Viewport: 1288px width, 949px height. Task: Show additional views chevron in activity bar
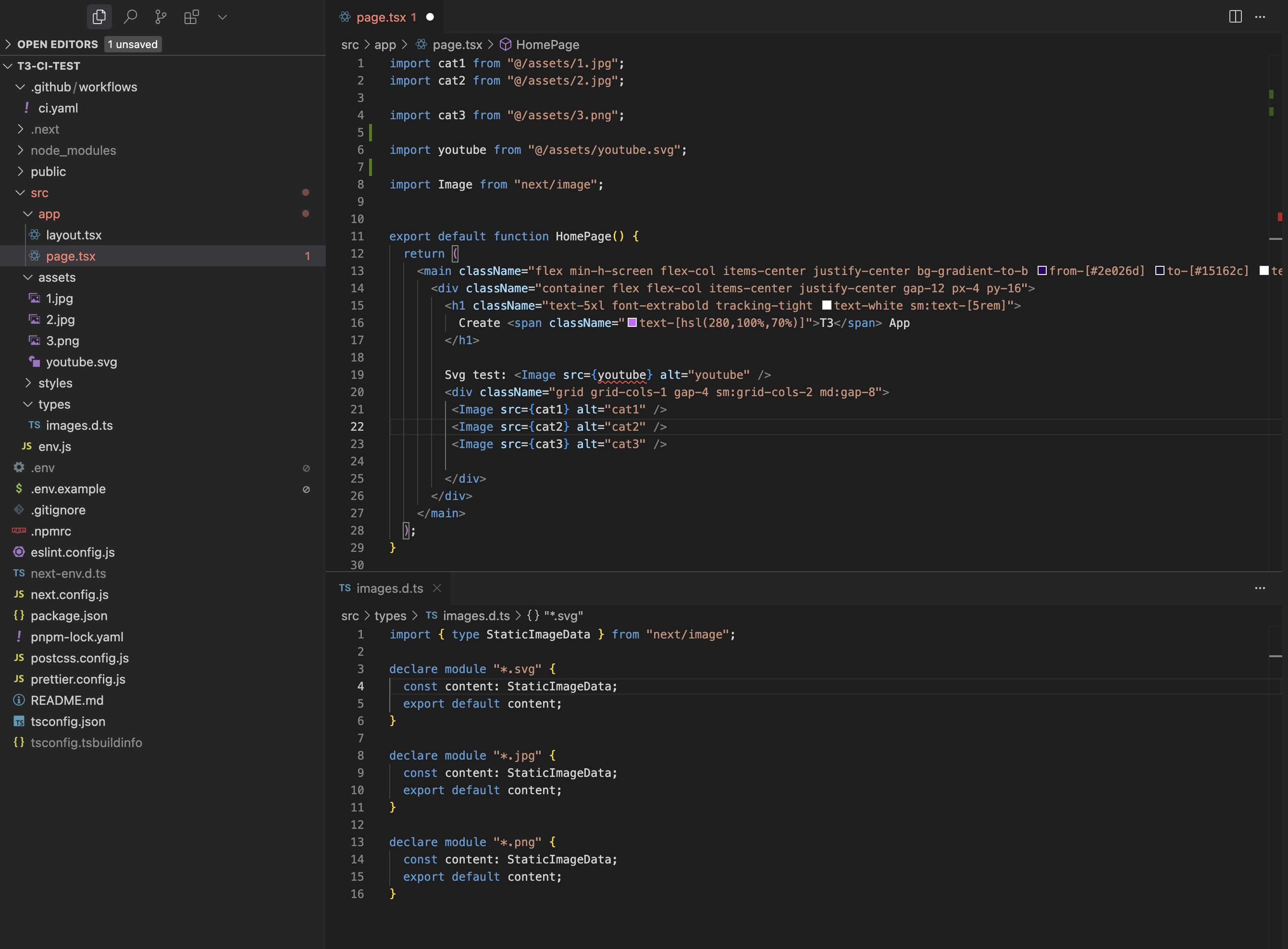click(x=222, y=17)
